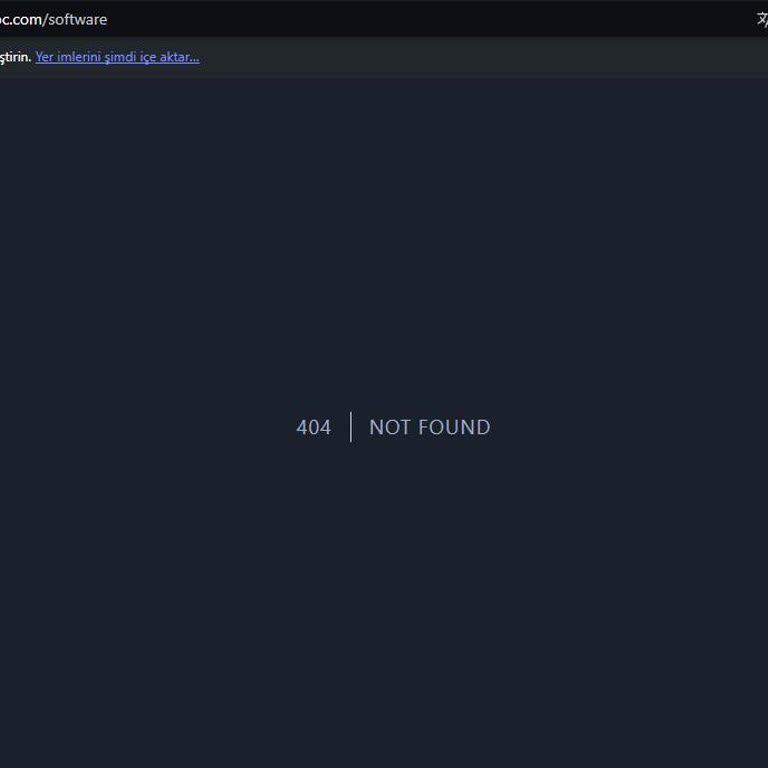Click the address bar URL ending in /software
The width and height of the screenshot is (768, 768).
(53, 20)
